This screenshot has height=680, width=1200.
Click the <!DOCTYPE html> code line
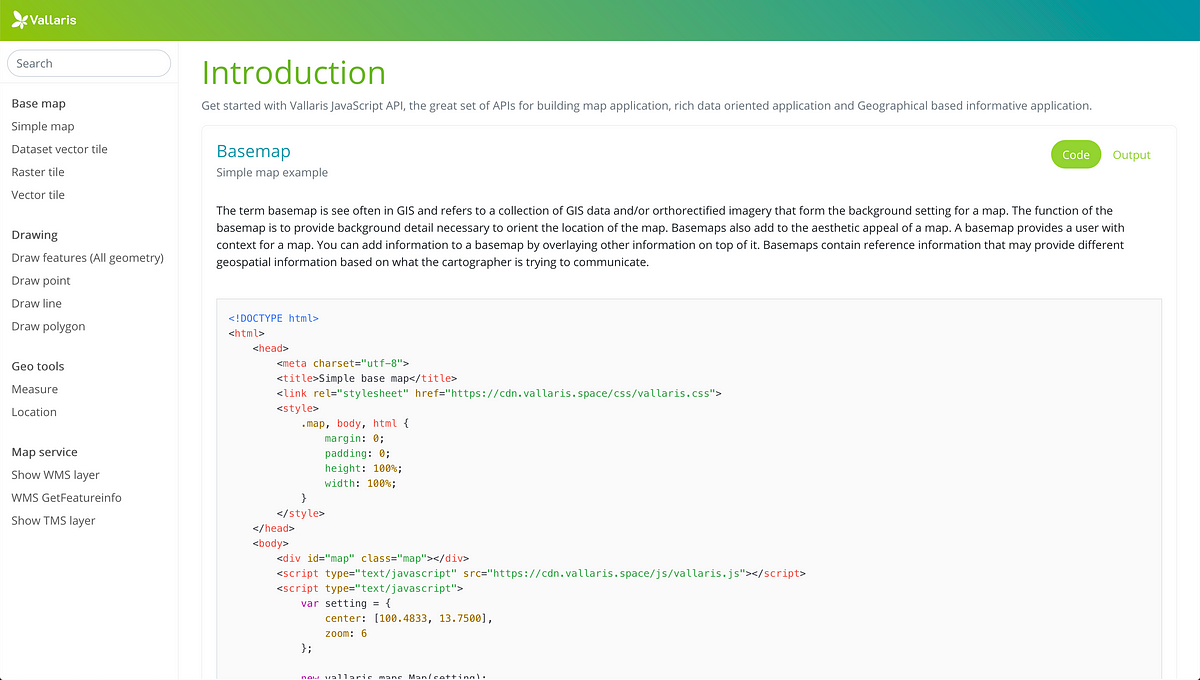click(x=273, y=318)
